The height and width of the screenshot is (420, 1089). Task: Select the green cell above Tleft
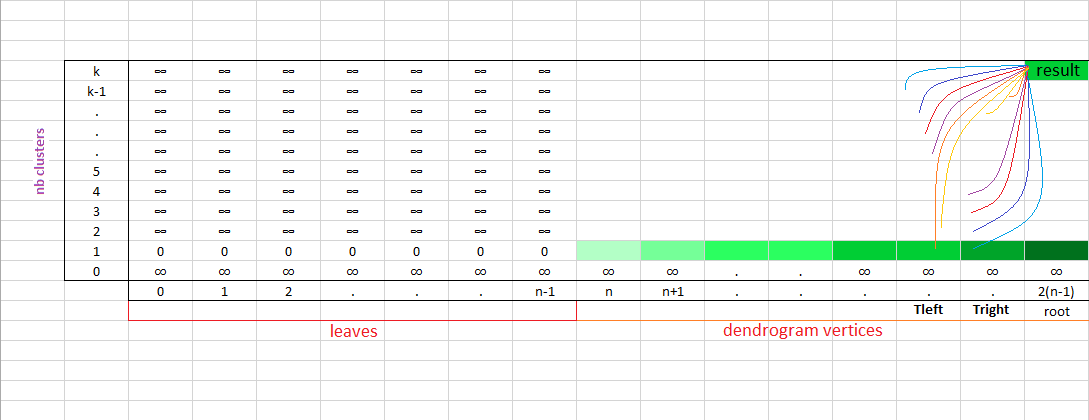928,250
